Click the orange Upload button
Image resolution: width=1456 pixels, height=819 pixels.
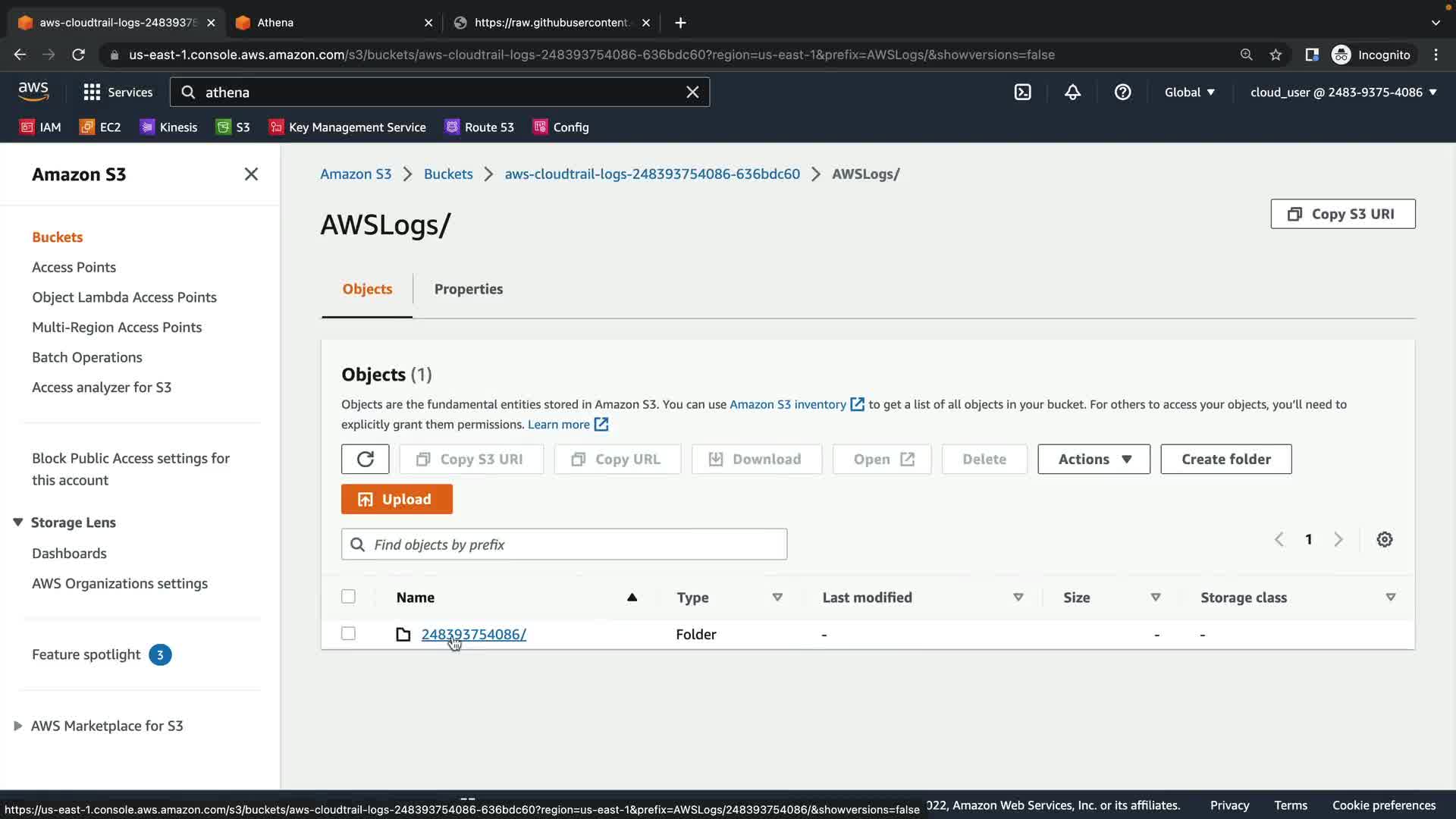tap(397, 499)
